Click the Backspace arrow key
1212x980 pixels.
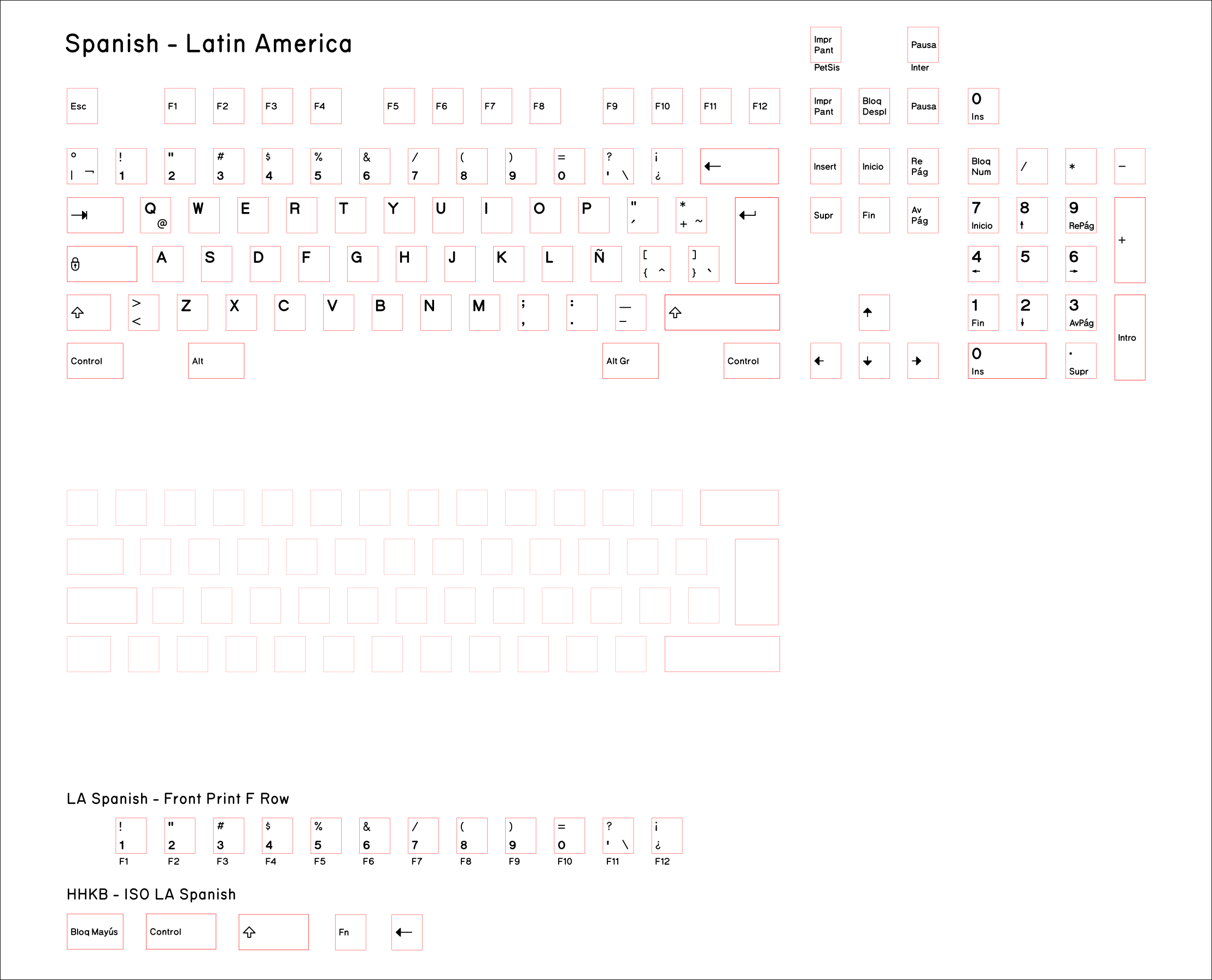point(739,166)
